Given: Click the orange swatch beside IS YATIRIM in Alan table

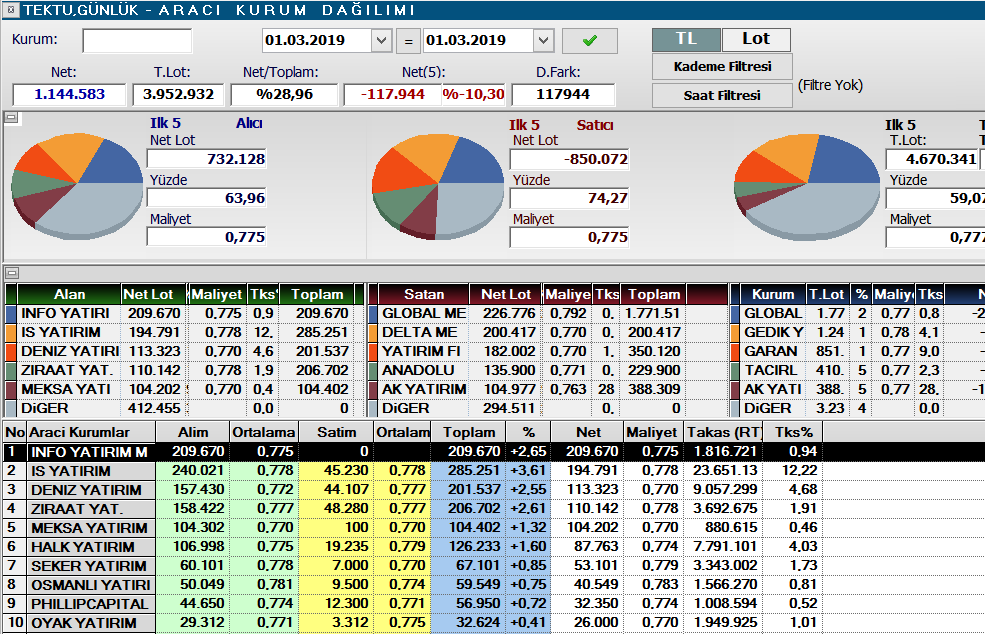Looking at the screenshot, I should (11, 332).
